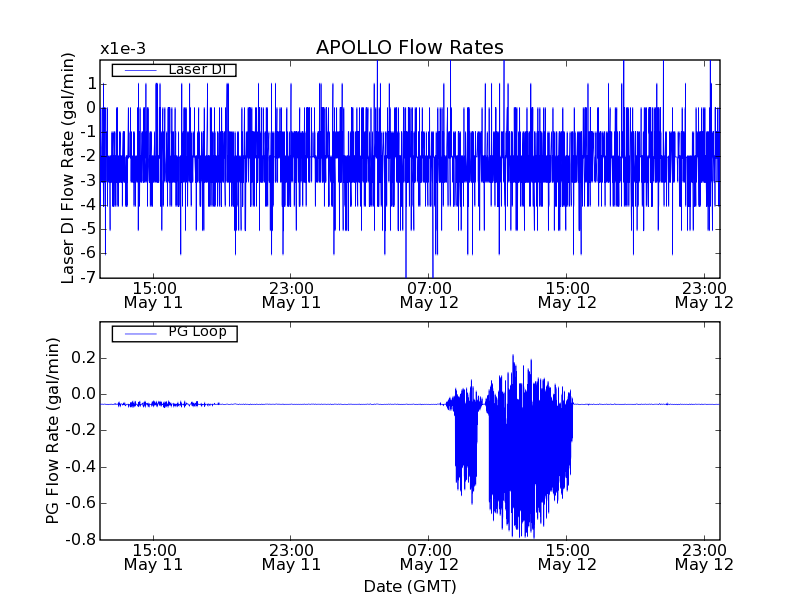800x600 pixels.
Task: Select the "PG Loop" legend label
Action: [x=196, y=332]
